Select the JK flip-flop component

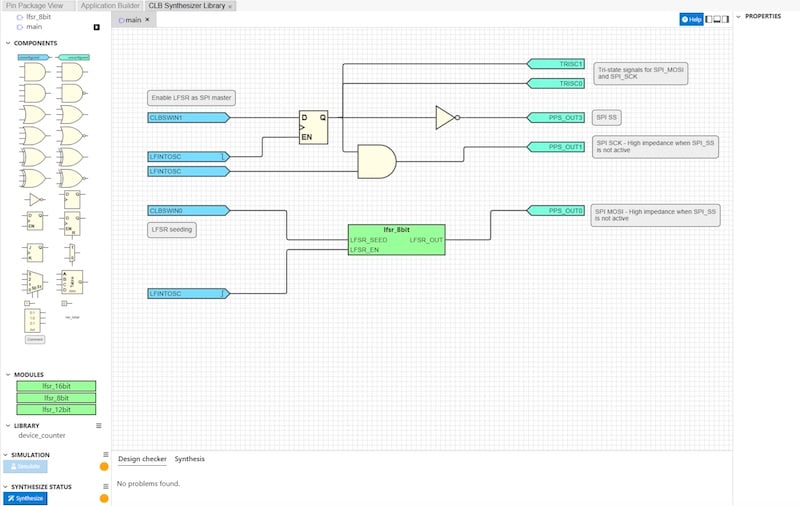[34, 252]
